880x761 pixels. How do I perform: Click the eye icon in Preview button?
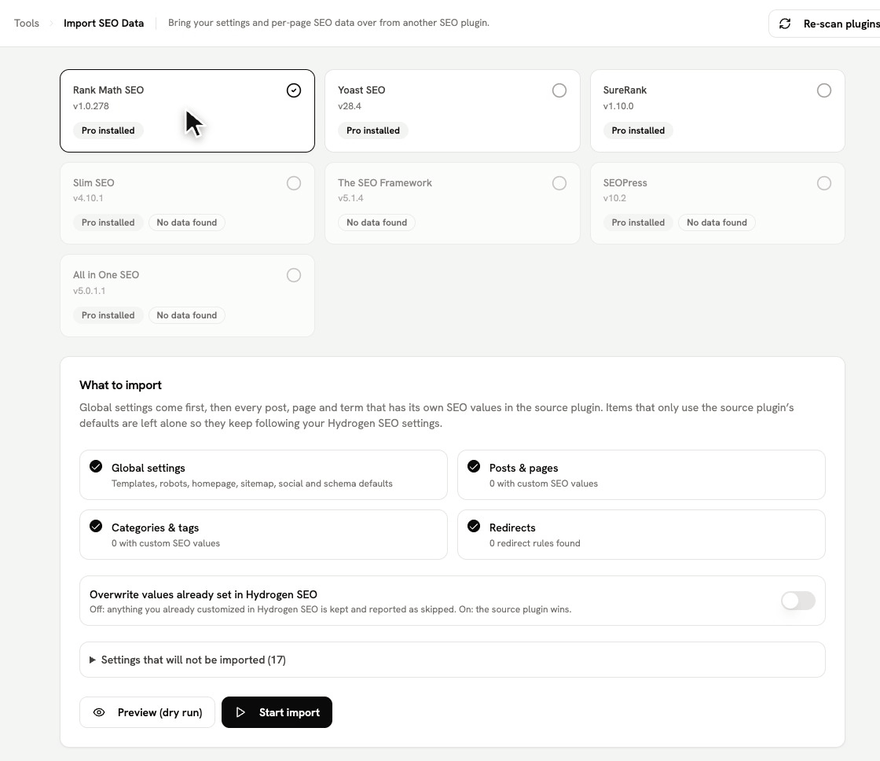click(x=99, y=712)
